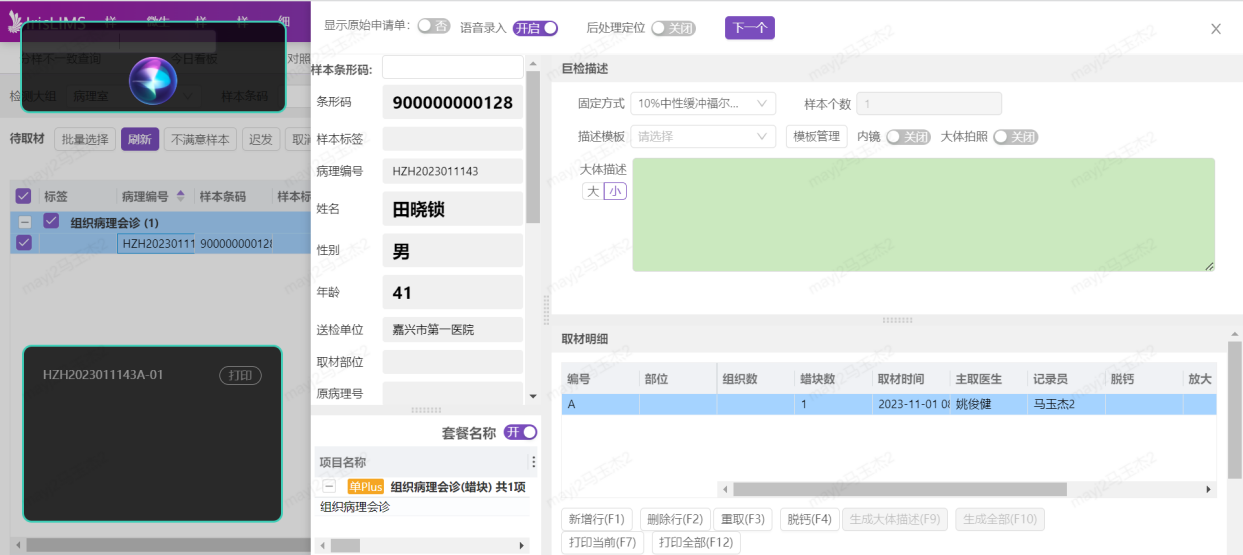This screenshot has height=555, width=1243.
Task: Uncheck the 组织病理会诊 group checkbox
Action: pyautogui.click(x=51, y=222)
